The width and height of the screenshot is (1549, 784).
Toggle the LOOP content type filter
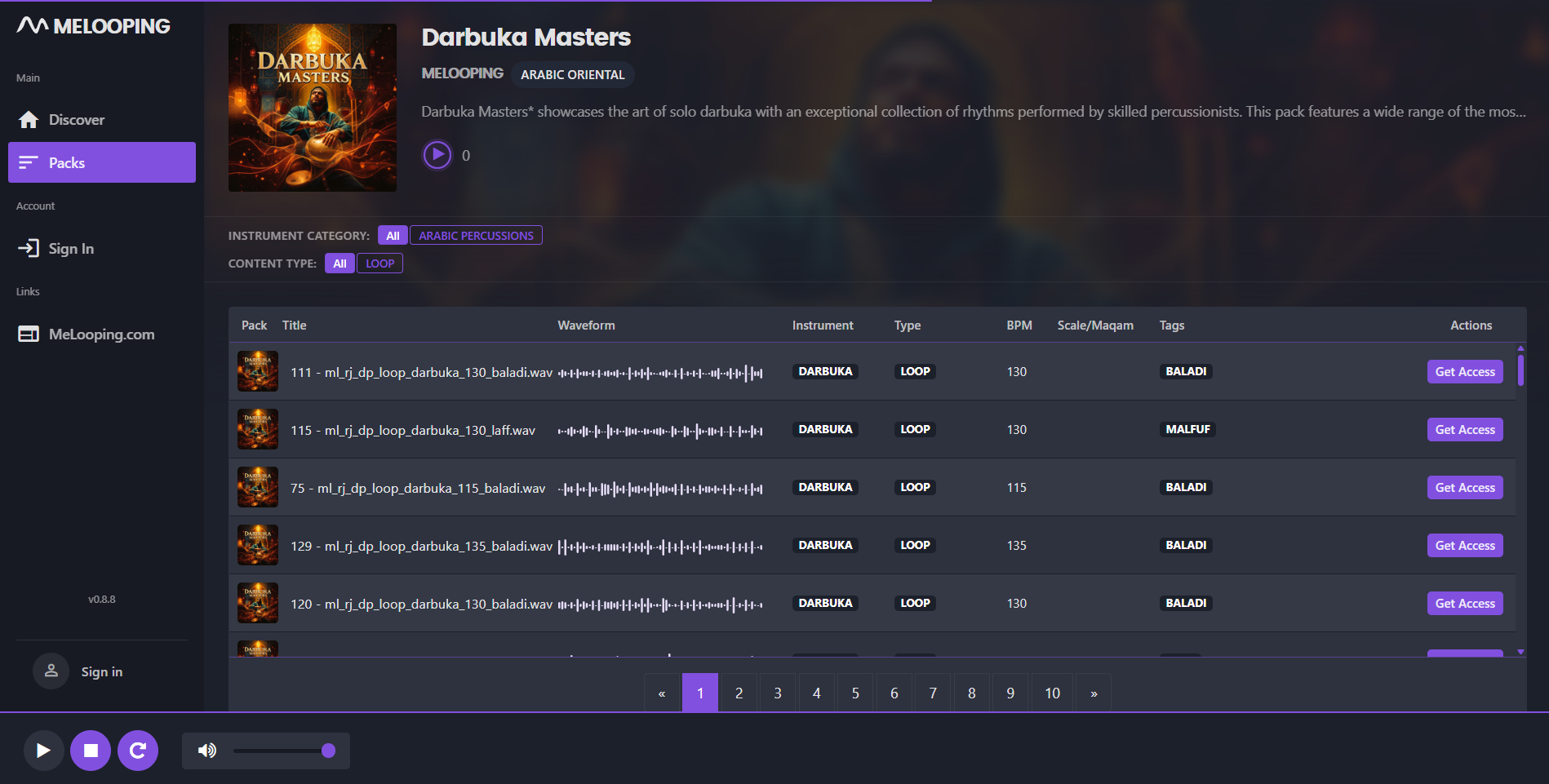(x=379, y=264)
